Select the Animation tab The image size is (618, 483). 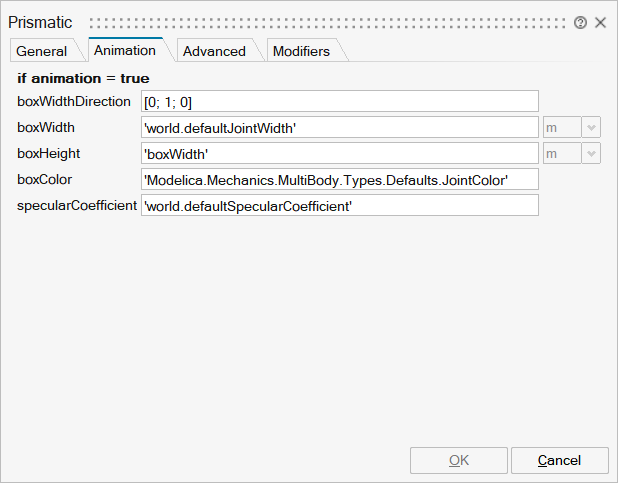(125, 50)
